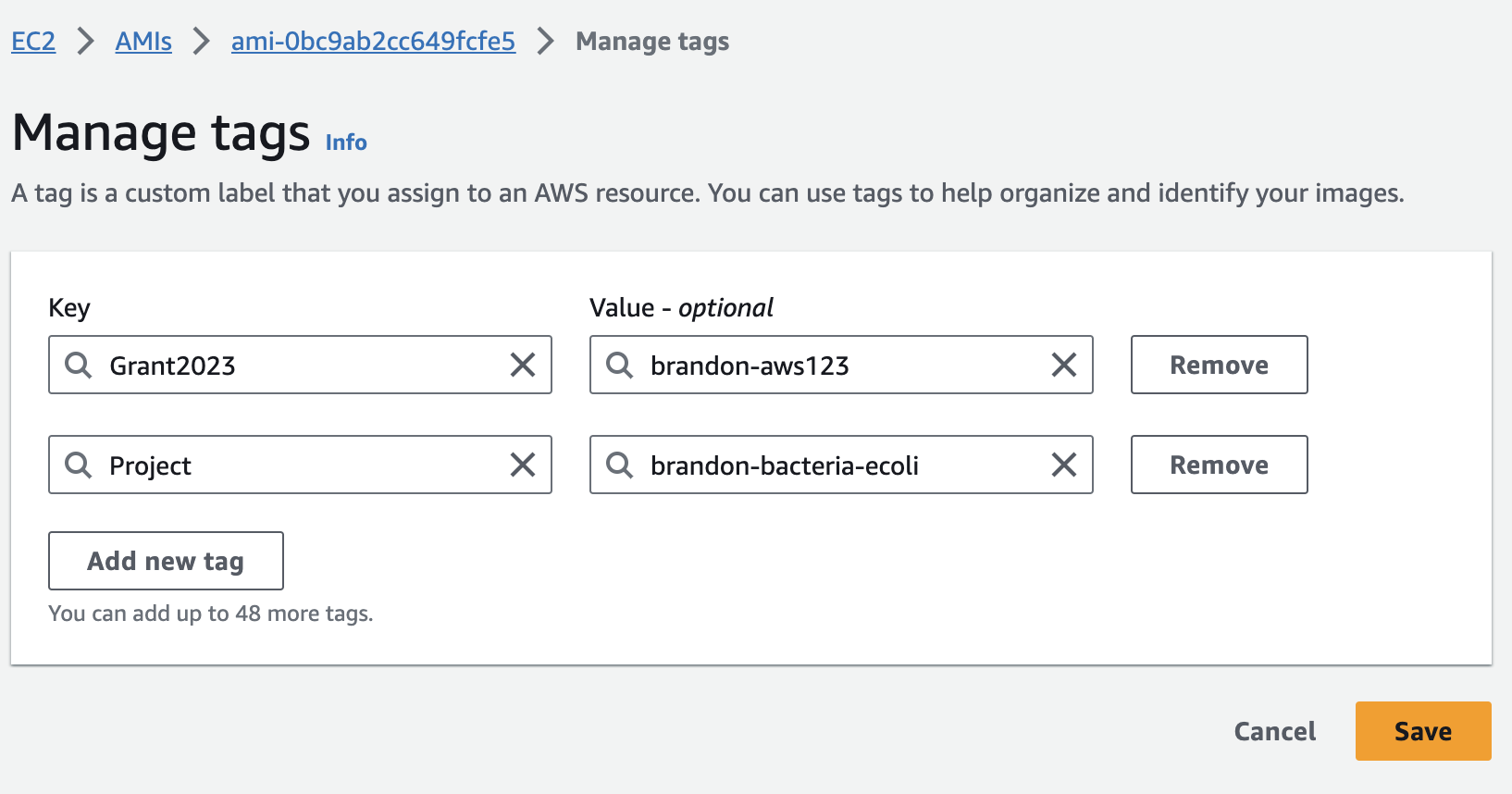Focus the Grant2023 key input
Image resolution: width=1512 pixels, height=794 pixels.
[300, 365]
